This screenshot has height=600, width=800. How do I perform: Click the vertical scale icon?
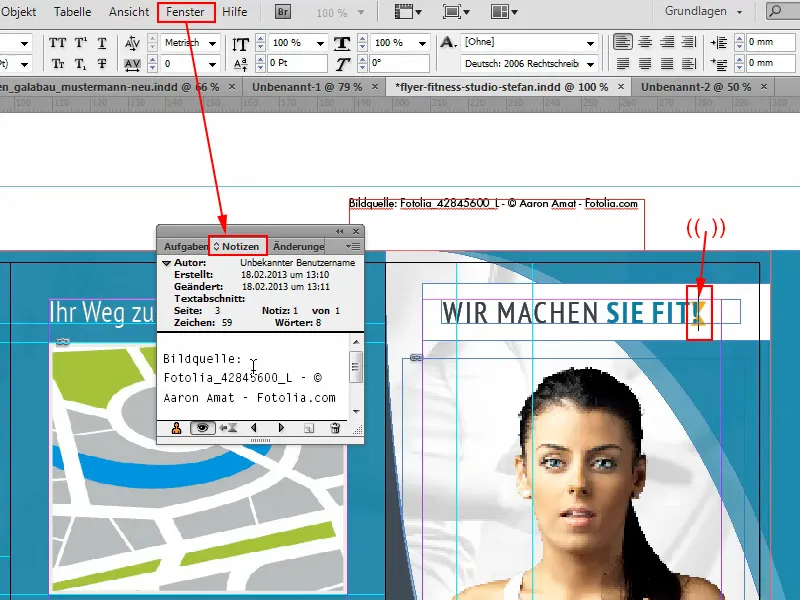click(240, 43)
